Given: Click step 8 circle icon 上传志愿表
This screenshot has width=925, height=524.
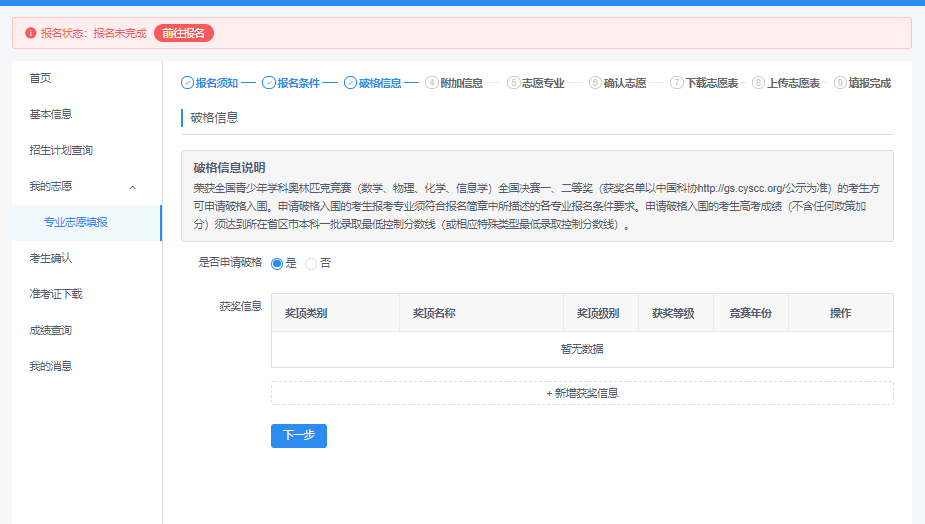Looking at the screenshot, I should [x=759, y=83].
